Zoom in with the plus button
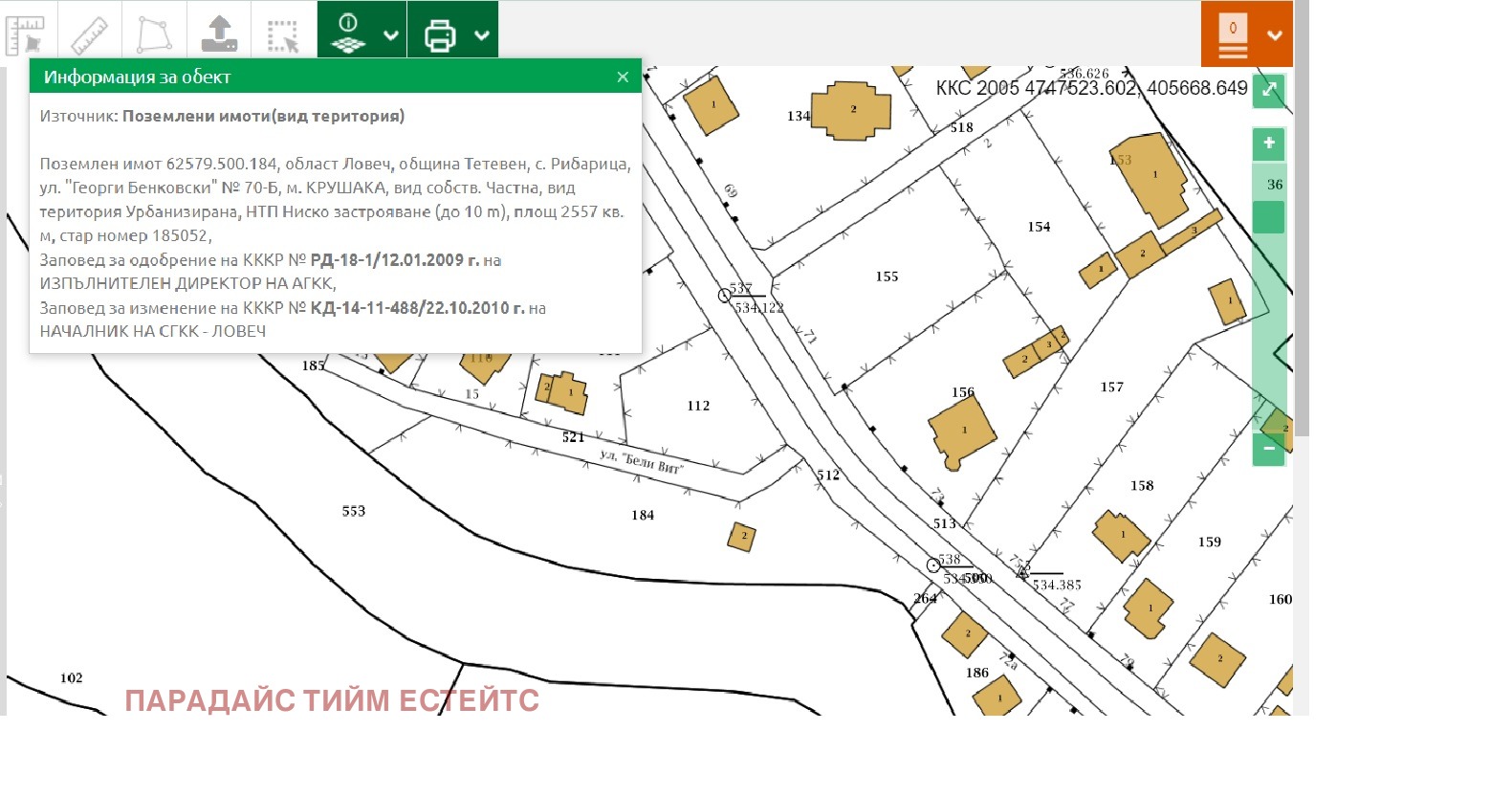Image resolution: width=1512 pixels, height=797 pixels. coord(1269,144)
